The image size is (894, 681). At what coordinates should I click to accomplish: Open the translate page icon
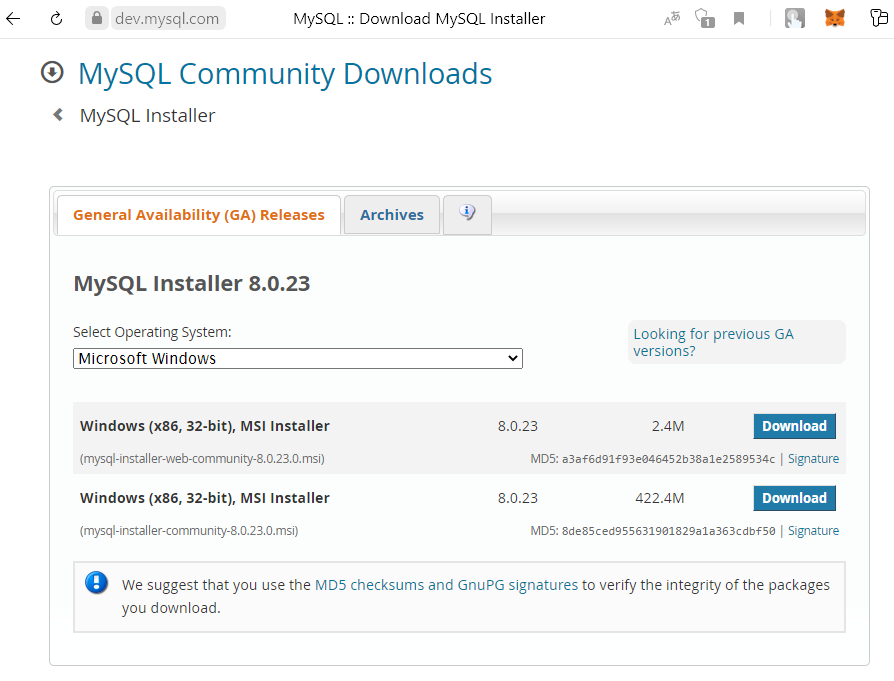(x=672, y=19)
